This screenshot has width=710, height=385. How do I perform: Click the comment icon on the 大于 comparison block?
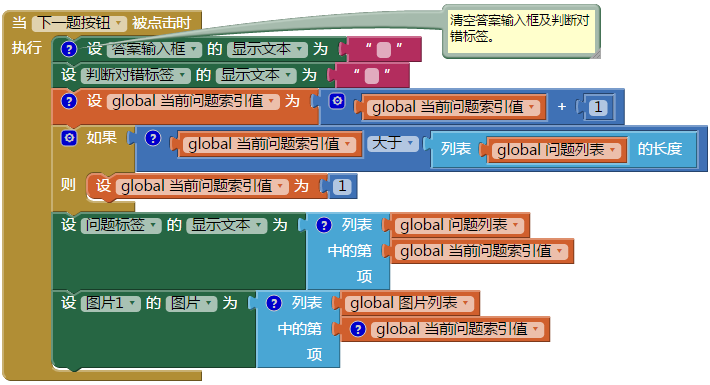[x=153, y=138]
